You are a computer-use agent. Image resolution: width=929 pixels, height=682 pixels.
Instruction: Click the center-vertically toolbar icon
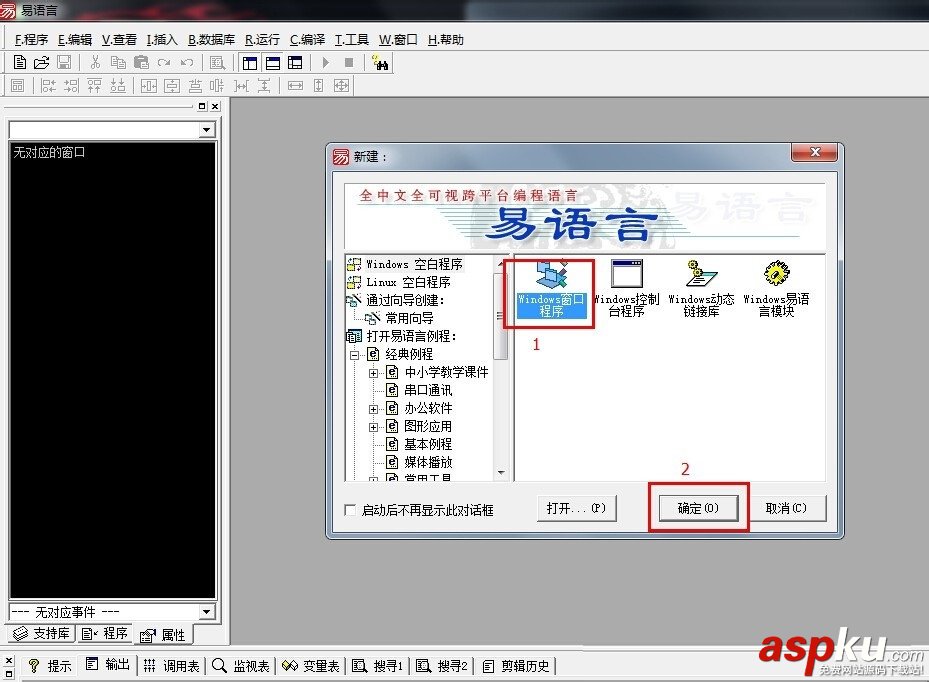click(172, 86)
